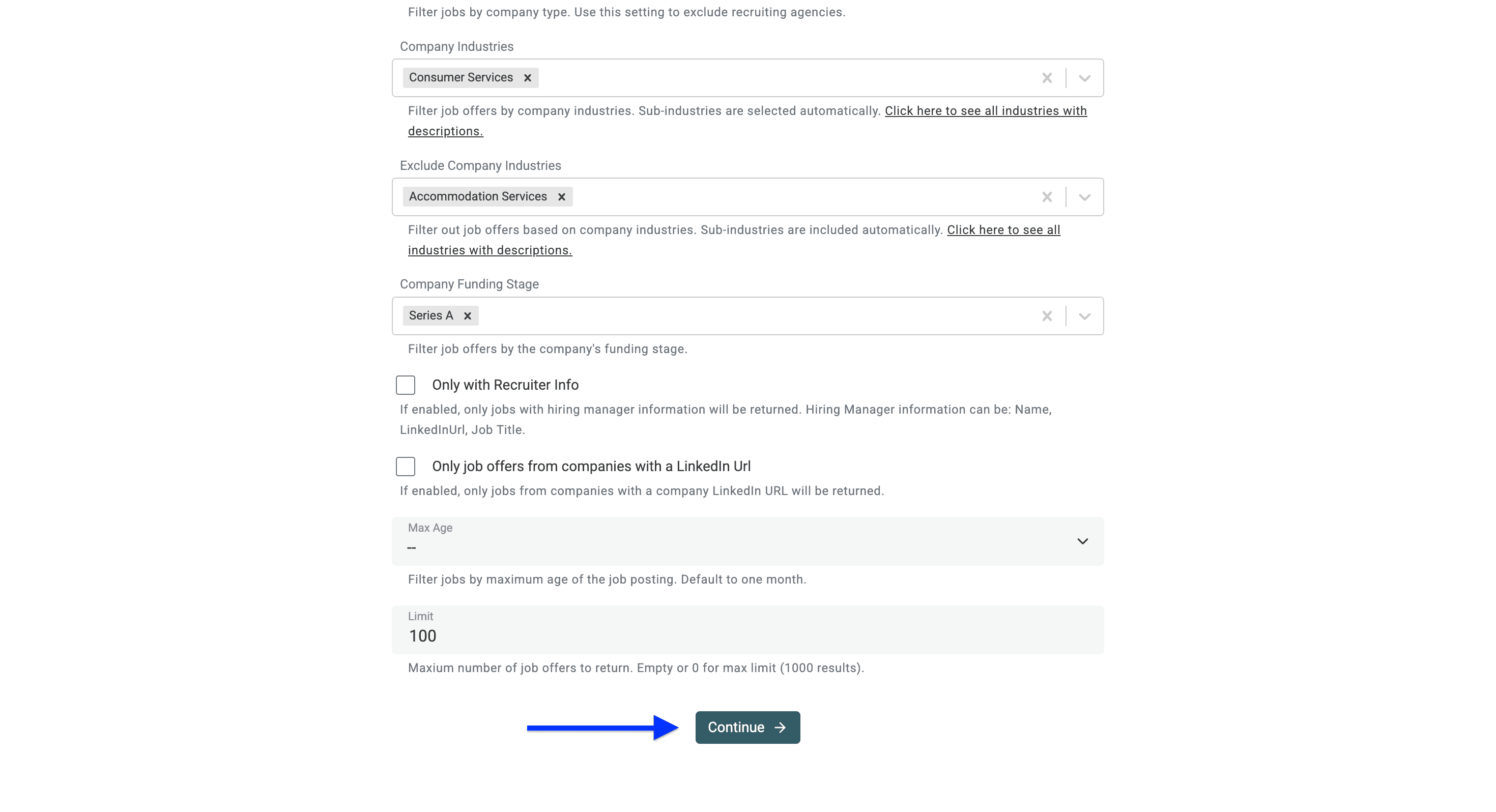
Task: Clear the Exclude Company Industries field
Action: click(1047, 196)
